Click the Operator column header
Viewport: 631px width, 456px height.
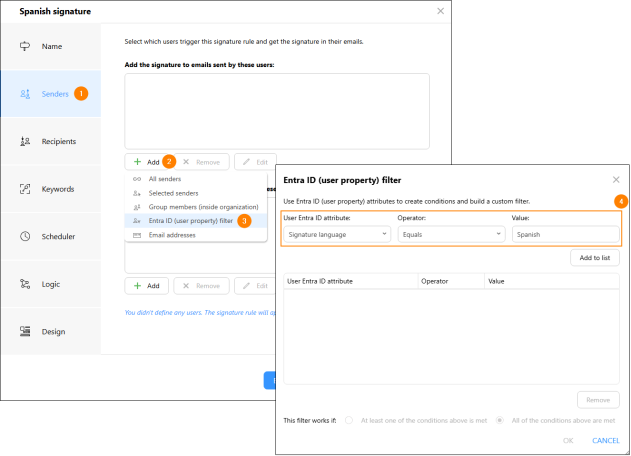(x=451, y=281)
